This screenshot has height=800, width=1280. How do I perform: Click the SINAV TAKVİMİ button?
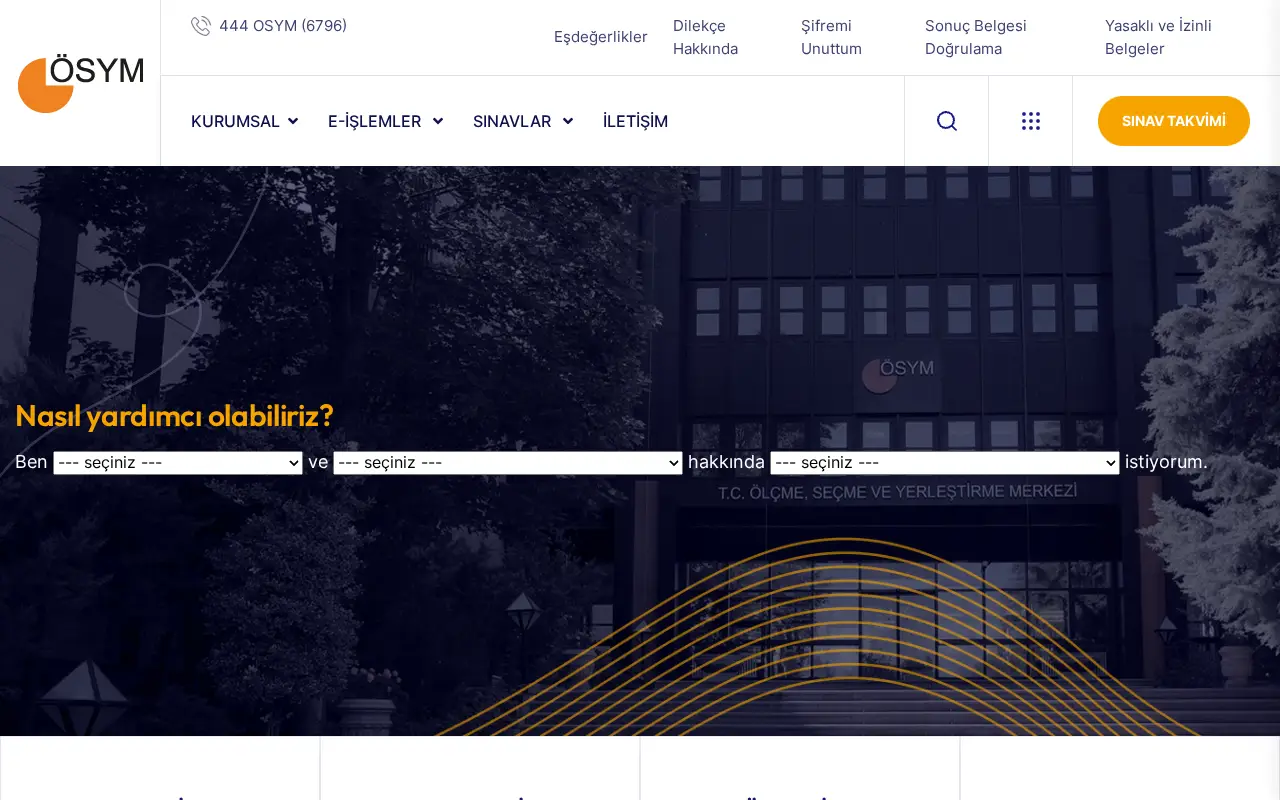(x=1174, y=121)
